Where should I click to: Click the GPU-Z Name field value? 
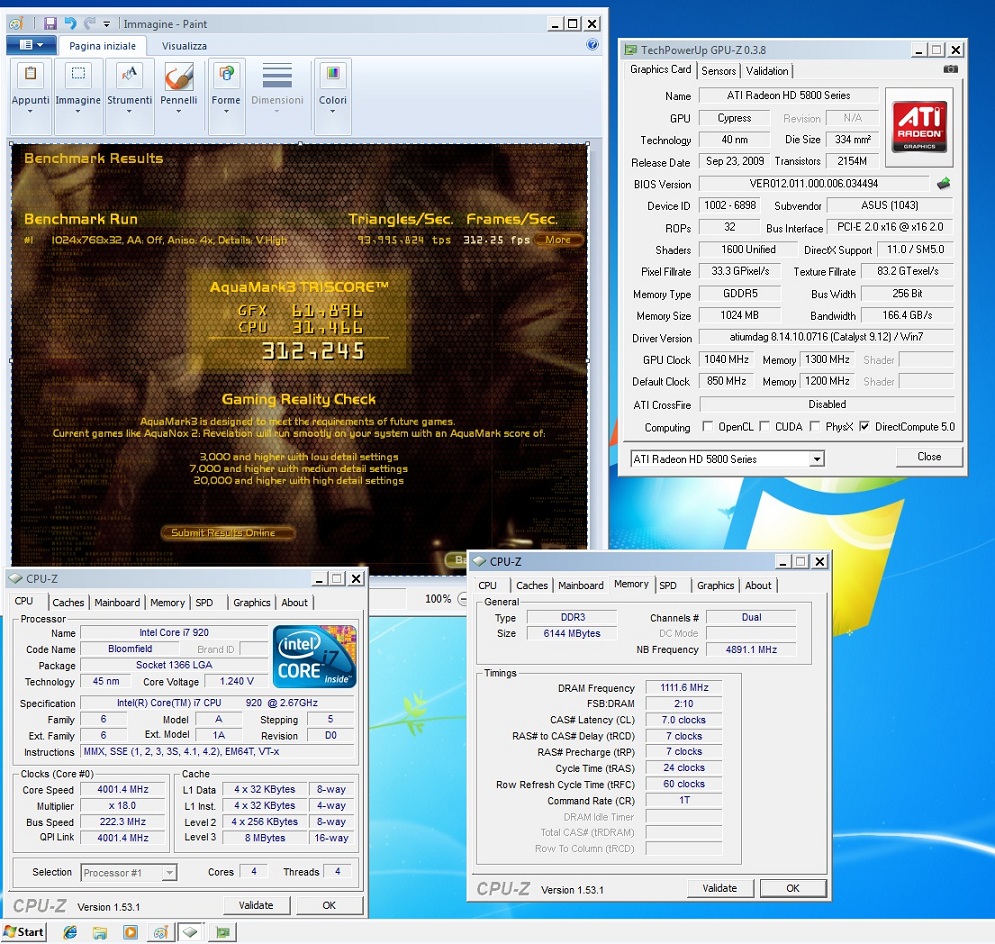789,96
